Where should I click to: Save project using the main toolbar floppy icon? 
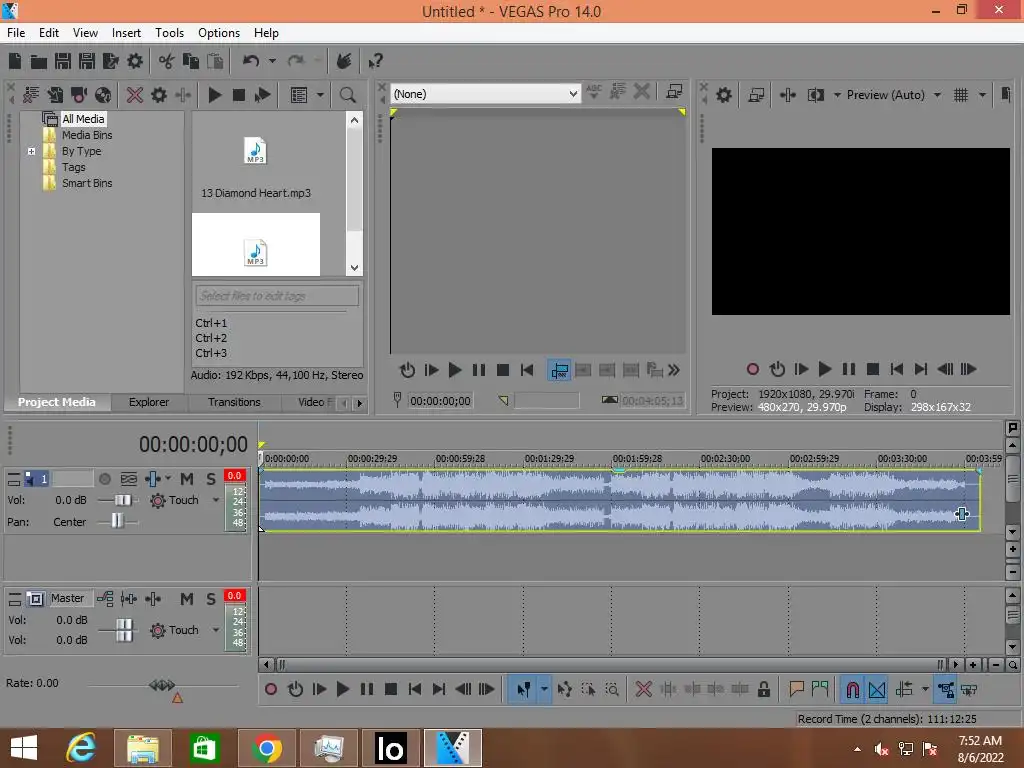click(63, 61)
